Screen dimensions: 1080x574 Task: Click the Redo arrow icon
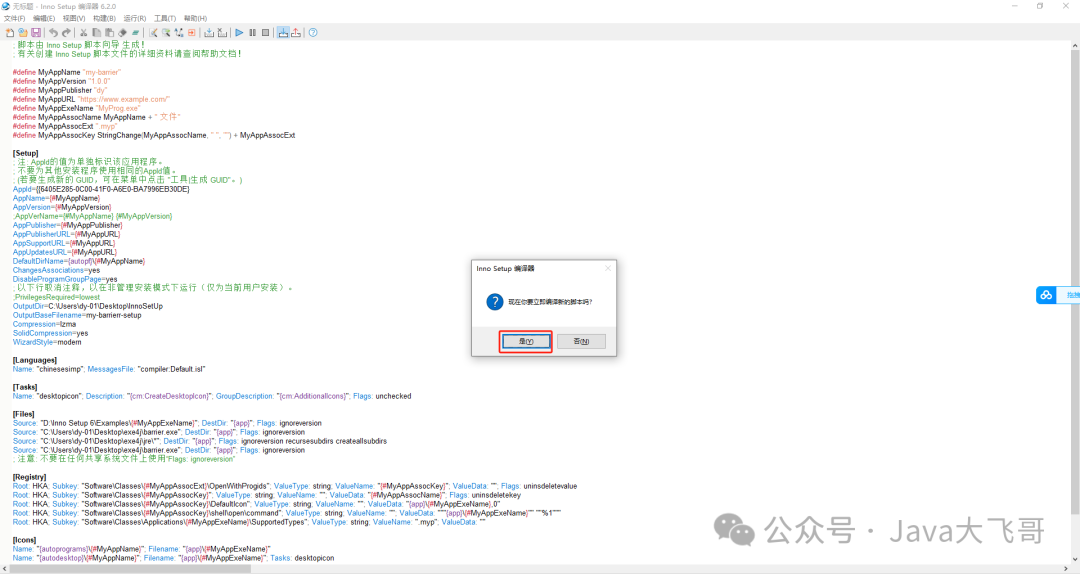click(x=66, y=32)
